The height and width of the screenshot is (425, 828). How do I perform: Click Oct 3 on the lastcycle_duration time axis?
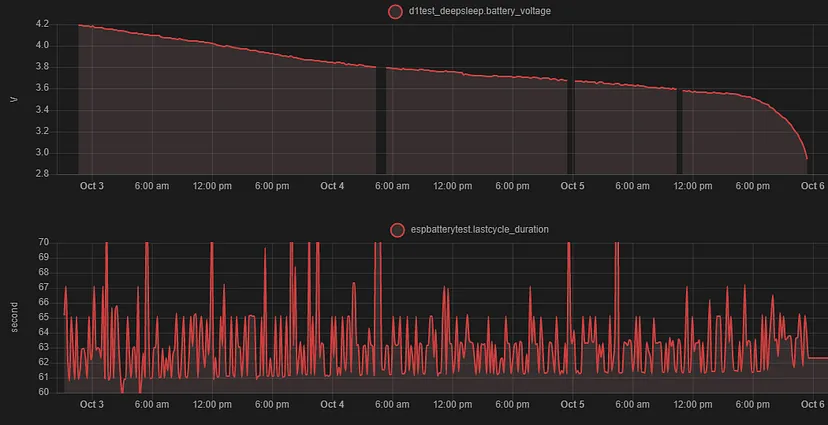coord(91,405)
